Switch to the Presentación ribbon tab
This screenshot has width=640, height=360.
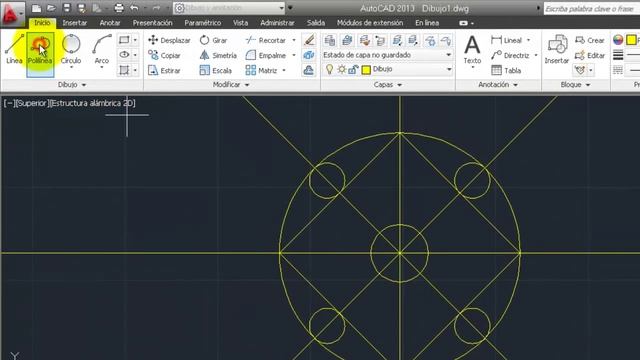(x=153, y=23)
